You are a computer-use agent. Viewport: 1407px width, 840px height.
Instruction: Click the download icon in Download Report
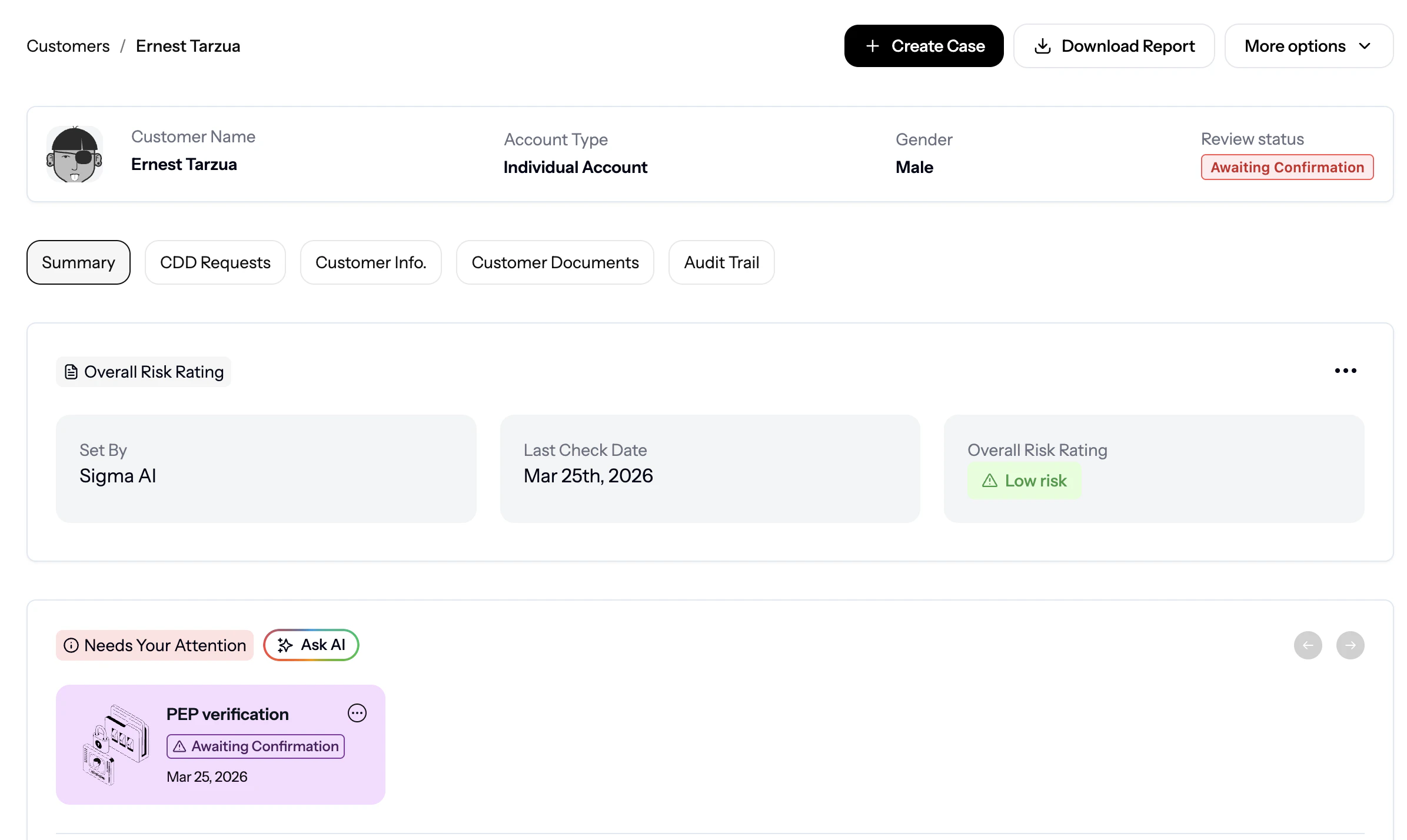1042,46
